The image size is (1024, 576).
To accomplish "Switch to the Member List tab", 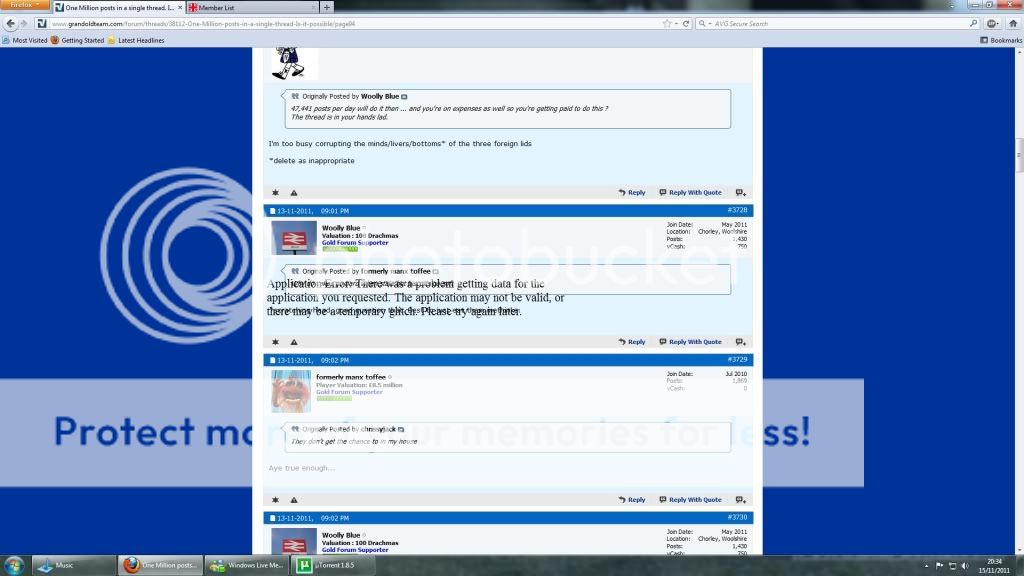I will pos(251,7).
